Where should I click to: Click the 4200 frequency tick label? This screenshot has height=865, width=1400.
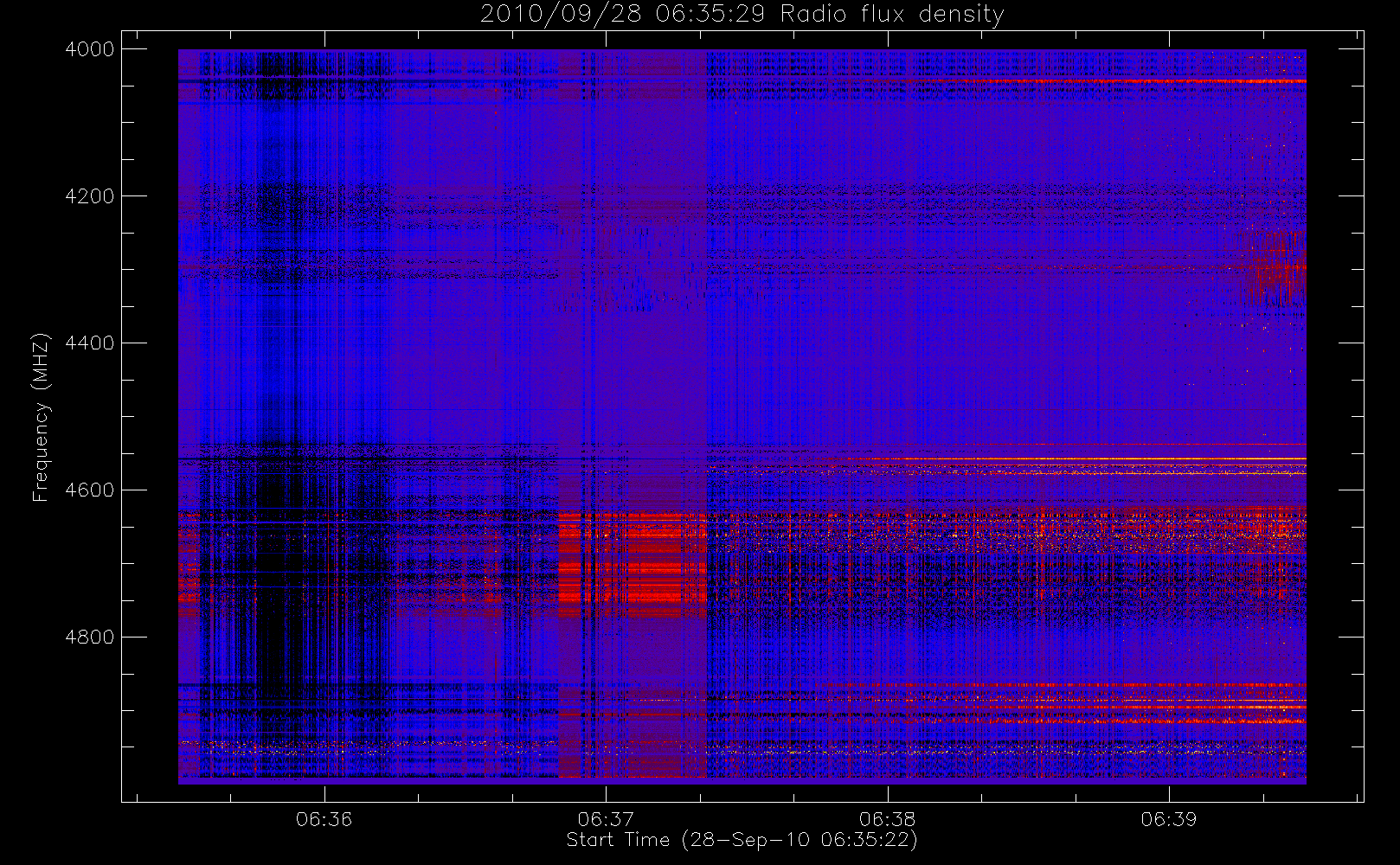pyautogui.click(x=90, y=196)
